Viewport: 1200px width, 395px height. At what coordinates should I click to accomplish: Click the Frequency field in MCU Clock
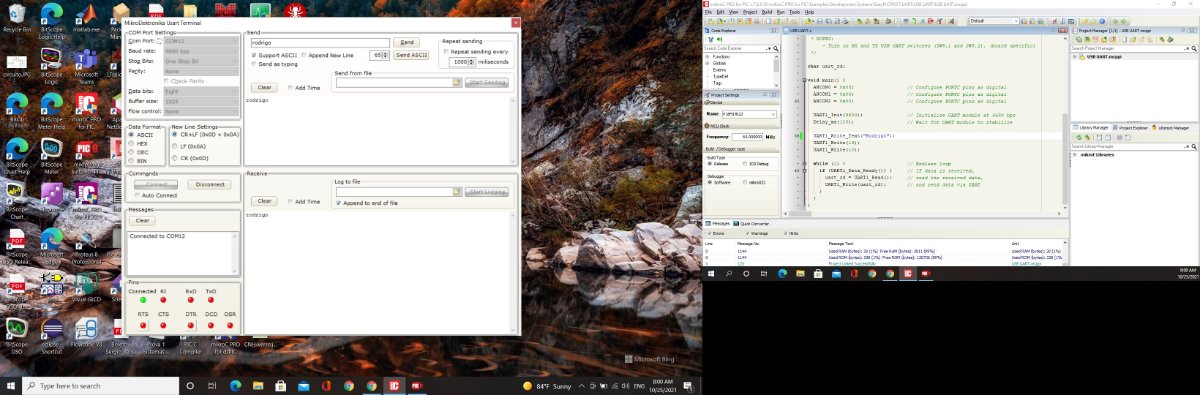[x=747, y=136]
